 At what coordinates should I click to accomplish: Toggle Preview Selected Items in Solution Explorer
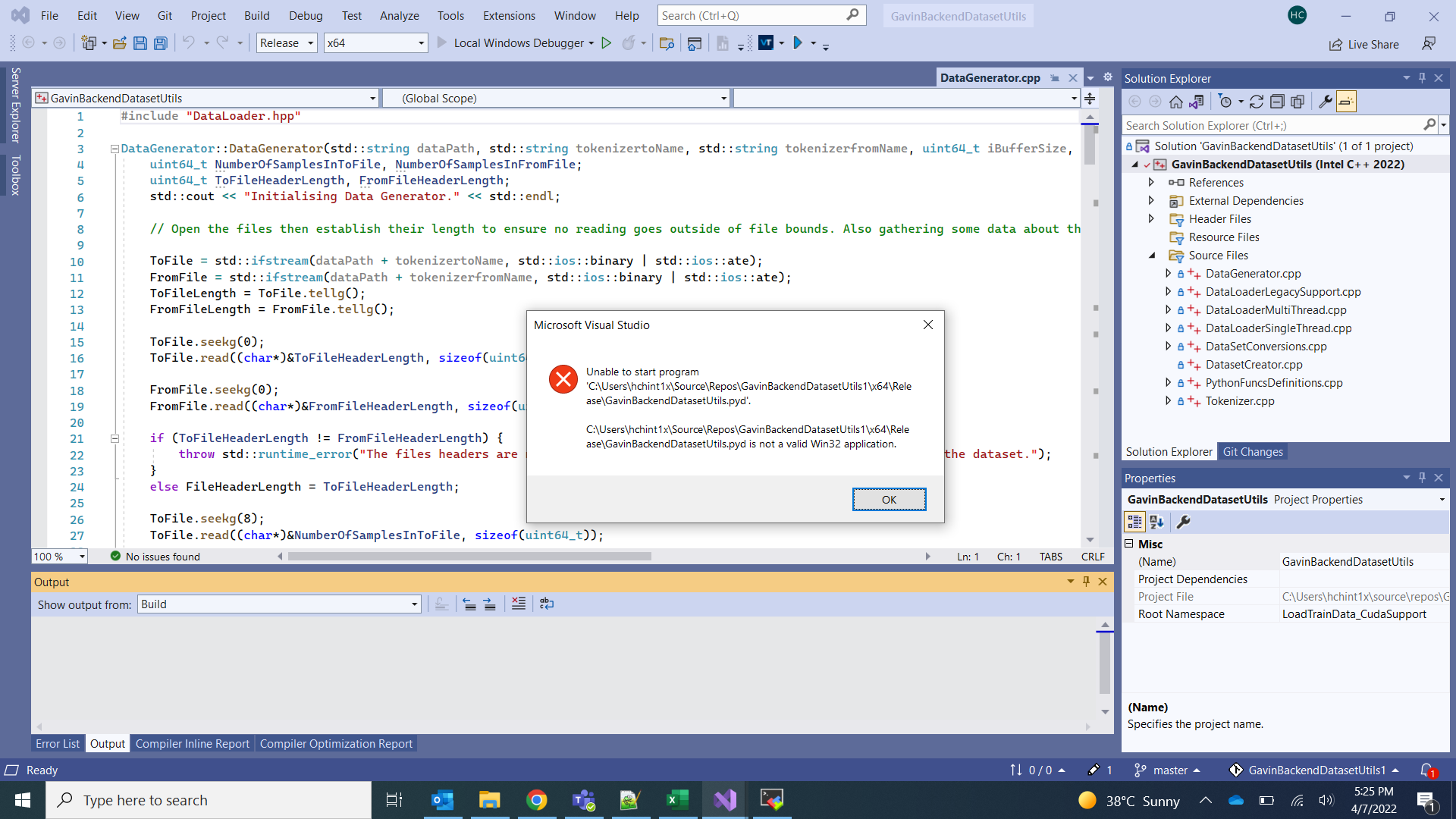(x=1347, y=101)
